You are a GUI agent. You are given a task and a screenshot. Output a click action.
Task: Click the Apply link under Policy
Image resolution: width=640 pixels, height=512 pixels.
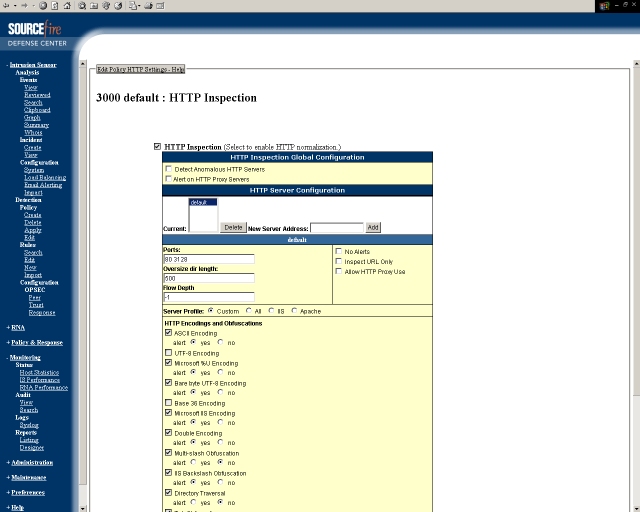(x=33, y=230)
